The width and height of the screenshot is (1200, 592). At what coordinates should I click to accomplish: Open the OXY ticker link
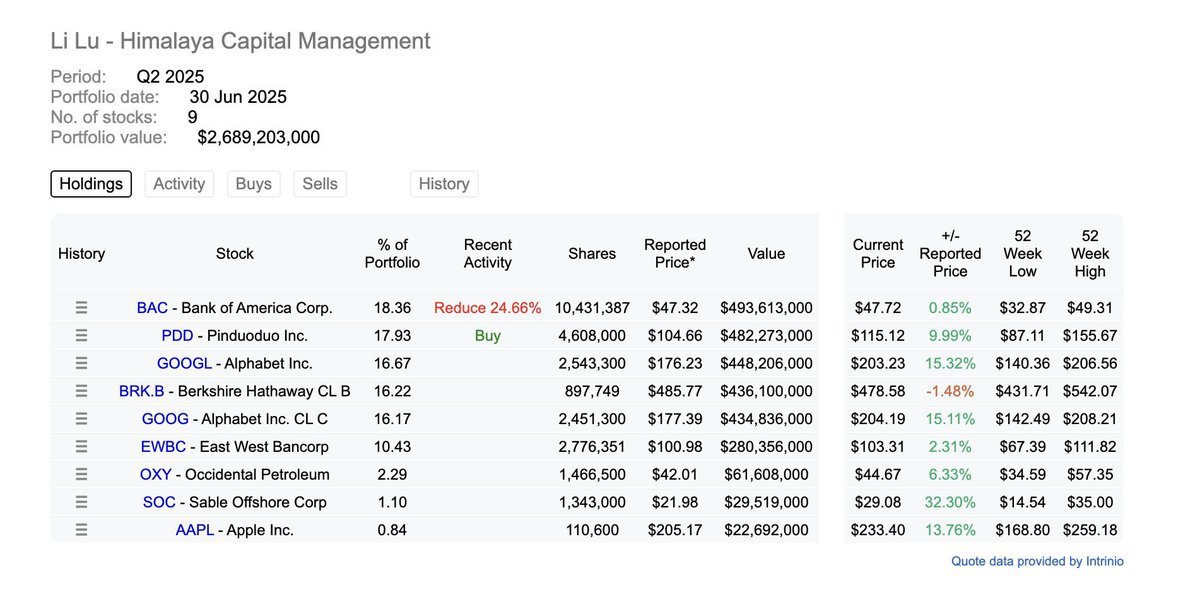155,474
